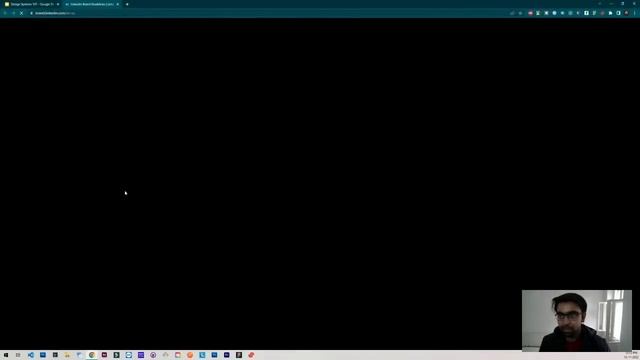Focus the browser address bar
The height and width of the screenshot is (360, 640).
[269, 13]
